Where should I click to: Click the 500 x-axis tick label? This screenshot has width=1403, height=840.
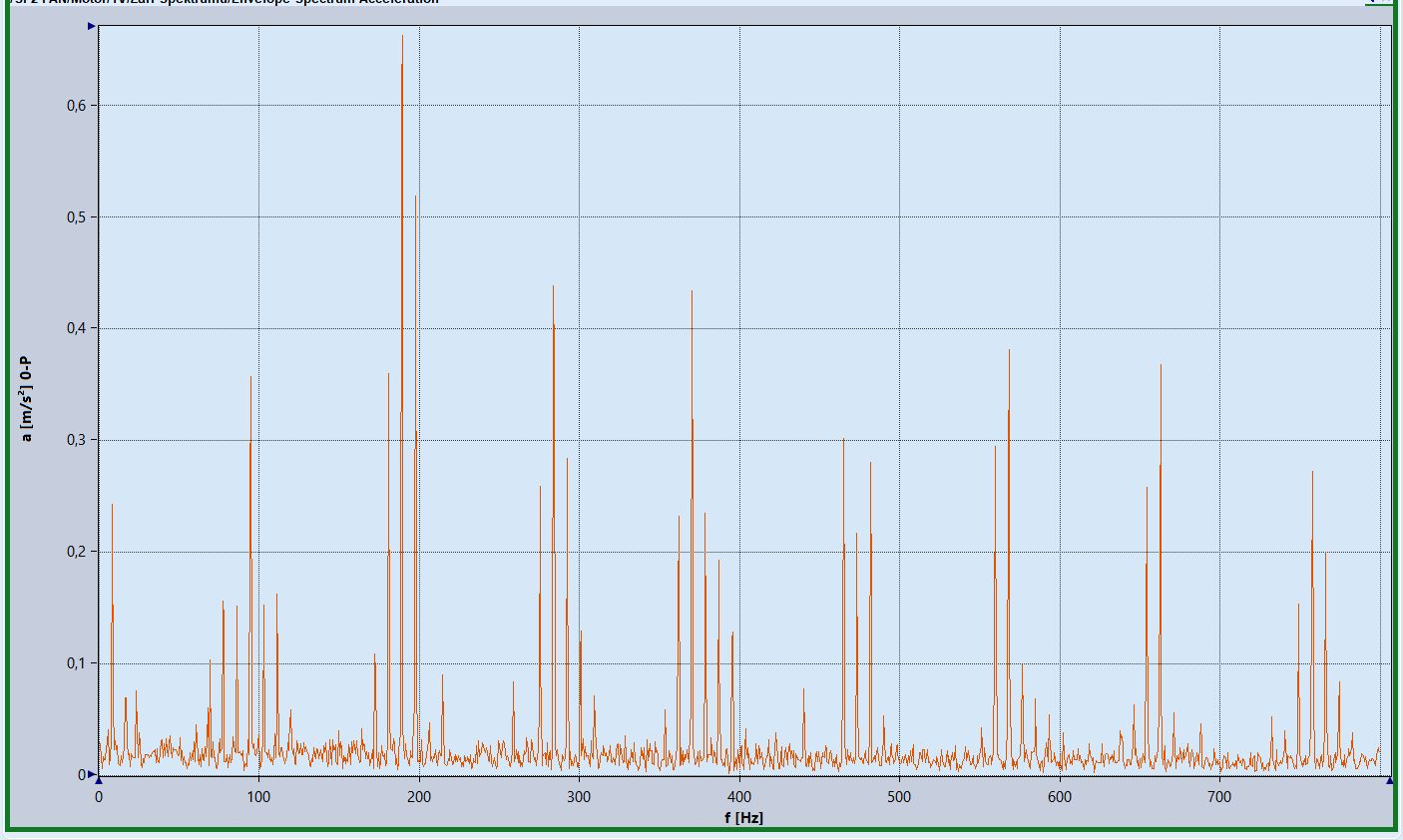pos(899,797)
